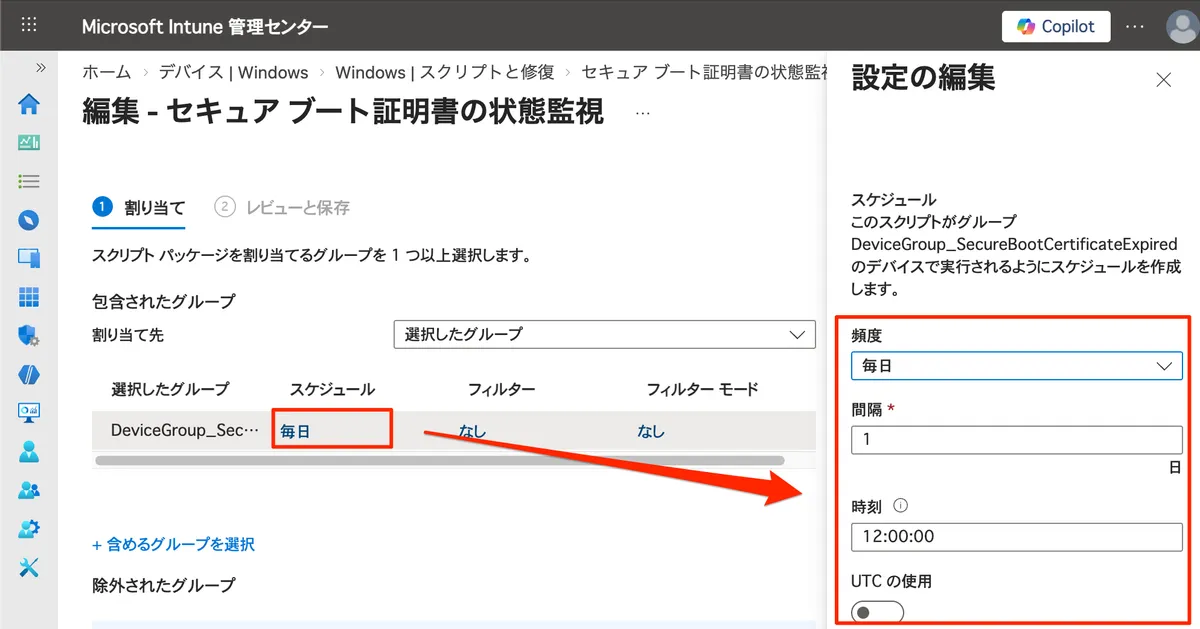Open Endpoint security shield icon

(x=29, y=336)
